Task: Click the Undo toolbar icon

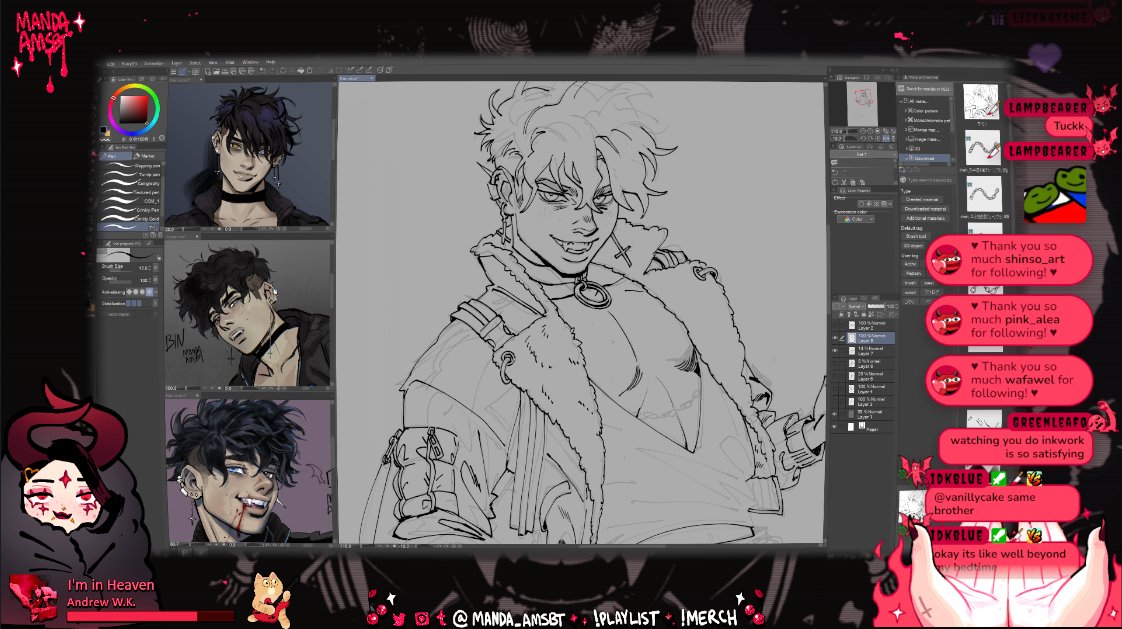Action: [262, 71]
